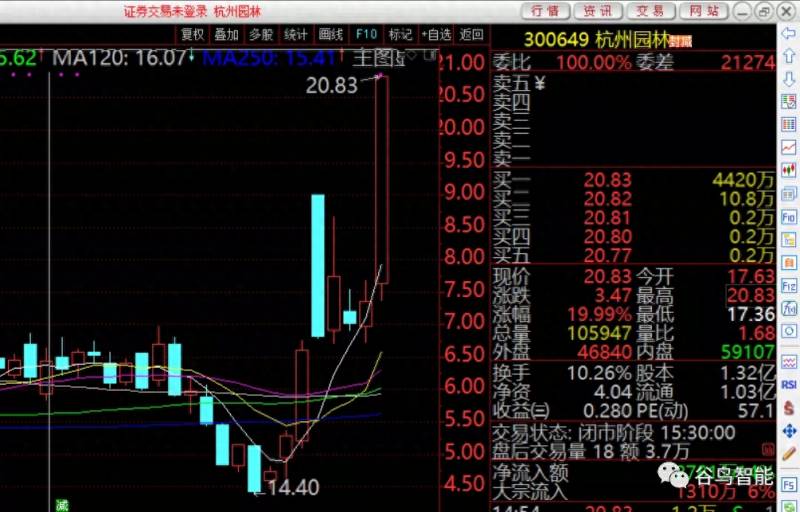Switch to the intraday line chart icon
The height and width of the screenshot is (512, 800).
[x=789, y=148]
